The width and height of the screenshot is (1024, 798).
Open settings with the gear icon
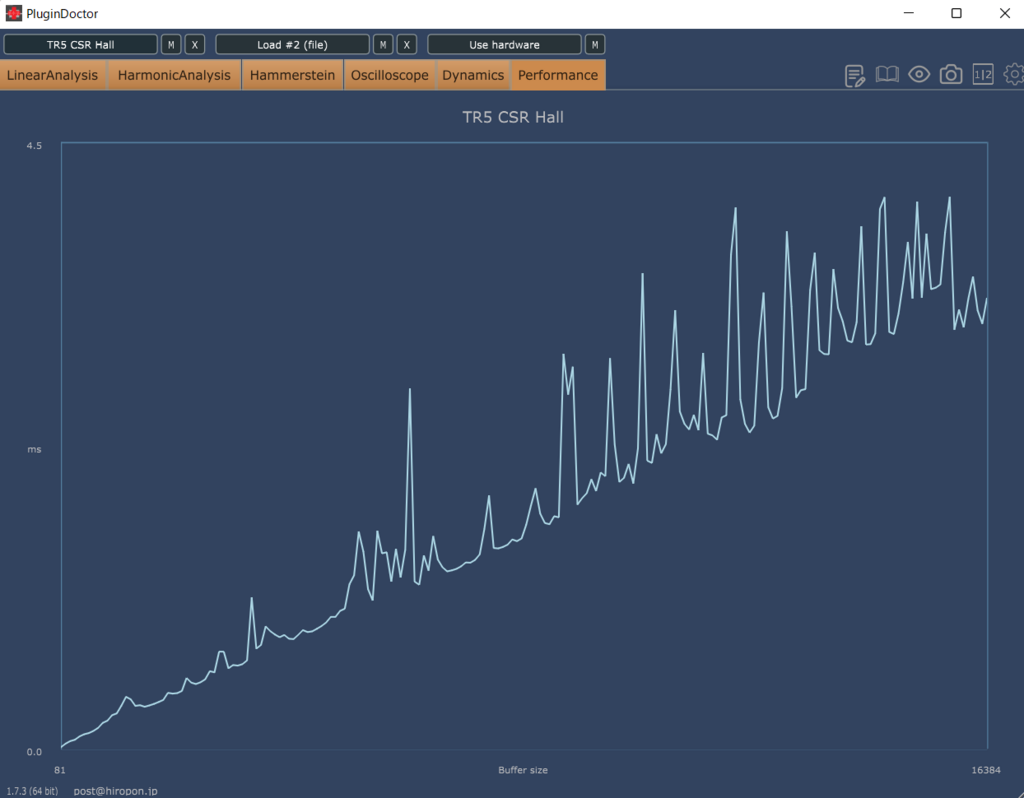point(1014,74)
